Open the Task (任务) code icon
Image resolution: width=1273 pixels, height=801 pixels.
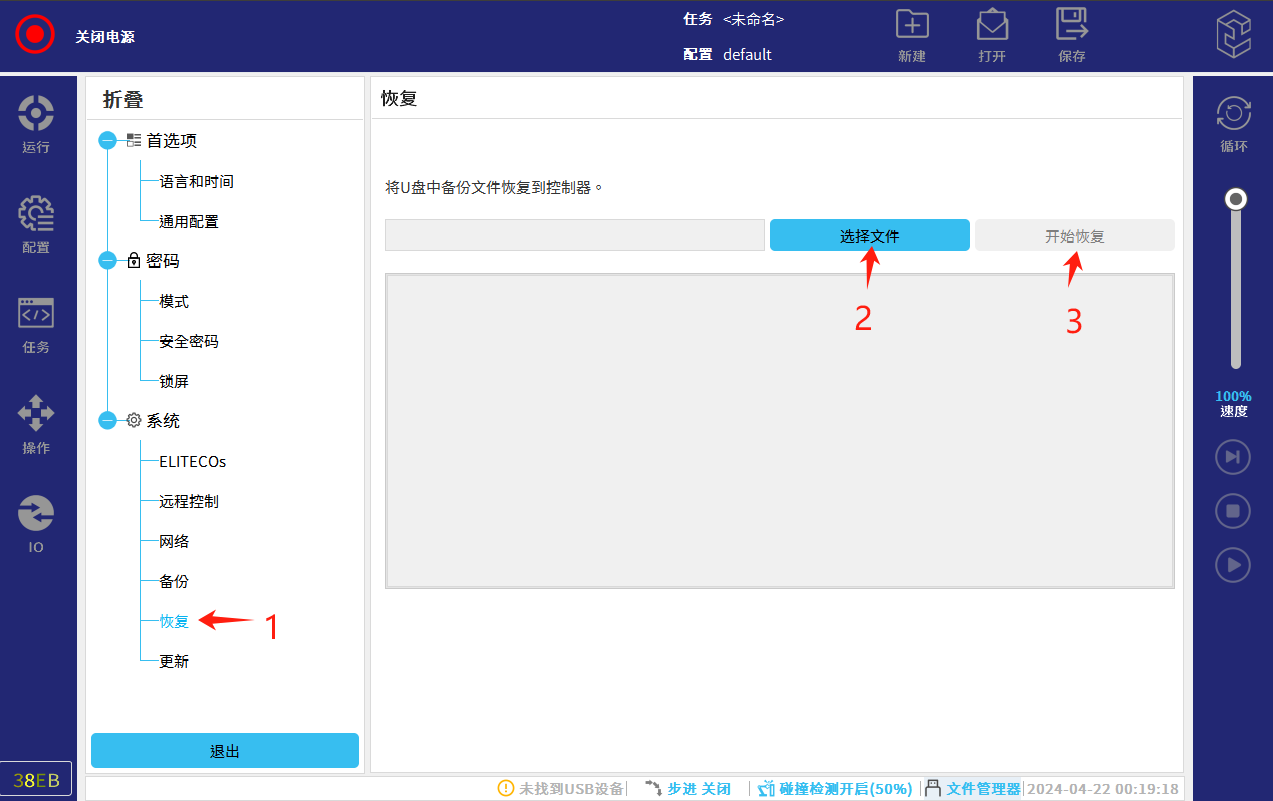(x=36, y=314)
